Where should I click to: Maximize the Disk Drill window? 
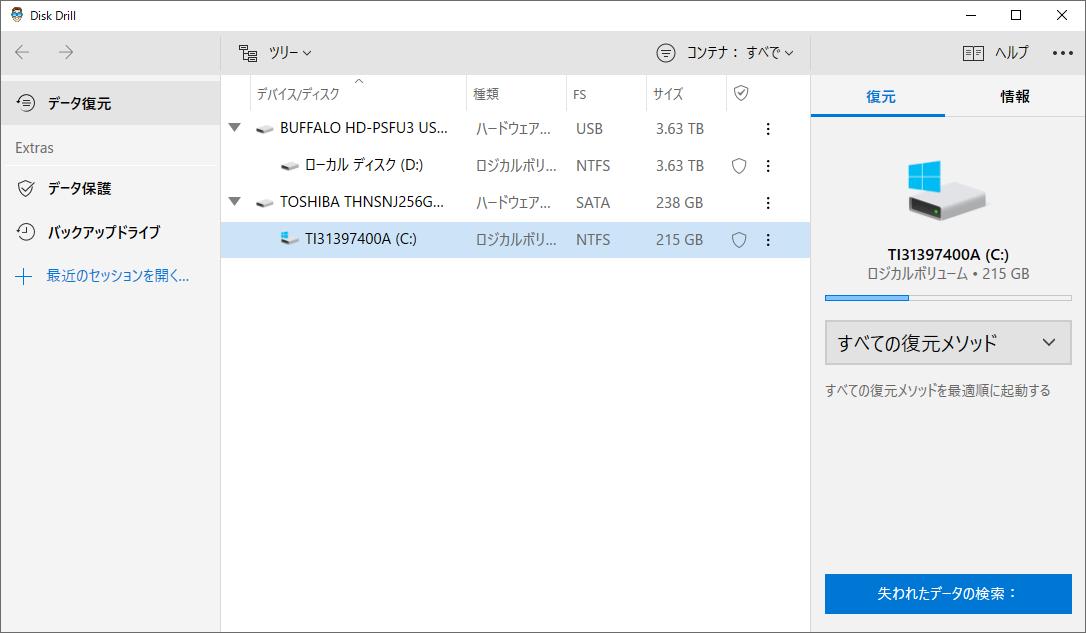point(1015,15)
